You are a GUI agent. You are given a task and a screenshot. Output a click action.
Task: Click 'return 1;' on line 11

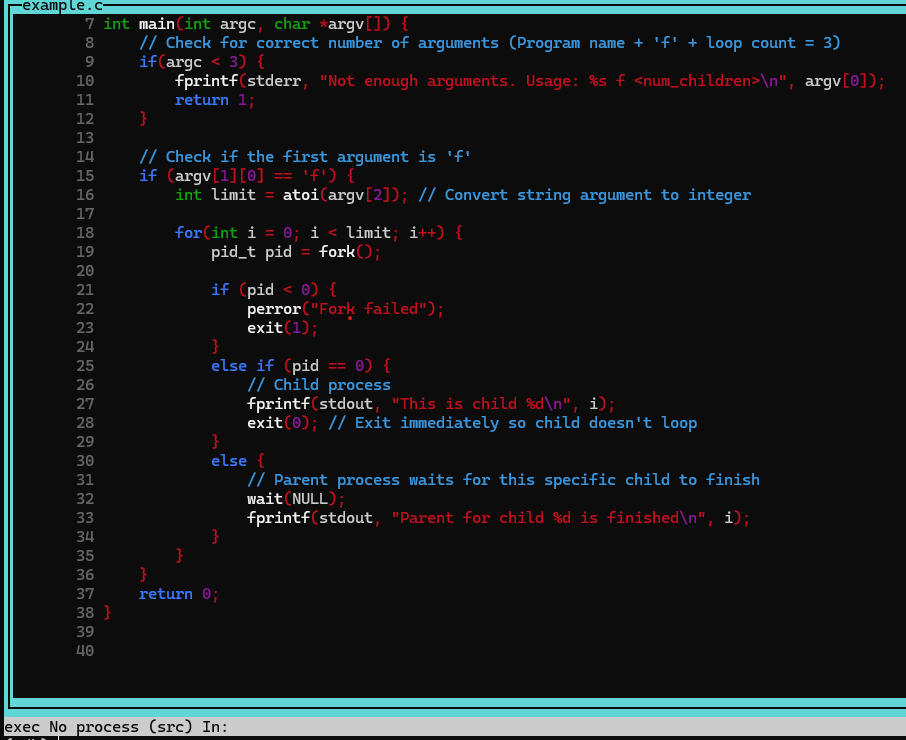[214, 100]
